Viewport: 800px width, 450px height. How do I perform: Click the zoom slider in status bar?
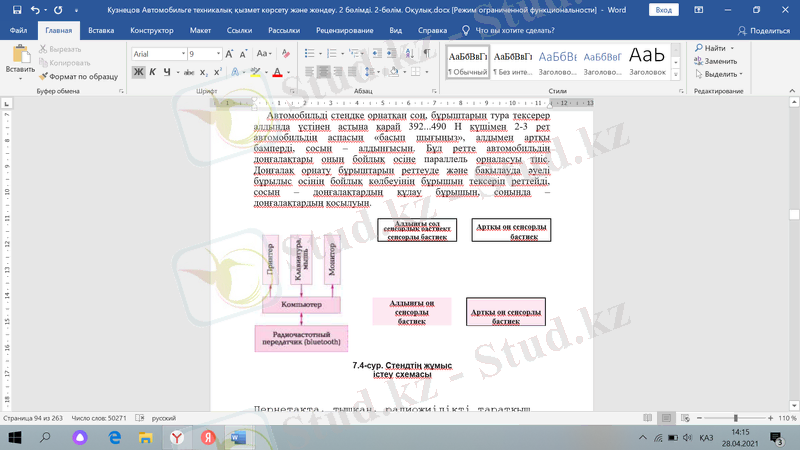pyautogui.click(x=735, y=418)
